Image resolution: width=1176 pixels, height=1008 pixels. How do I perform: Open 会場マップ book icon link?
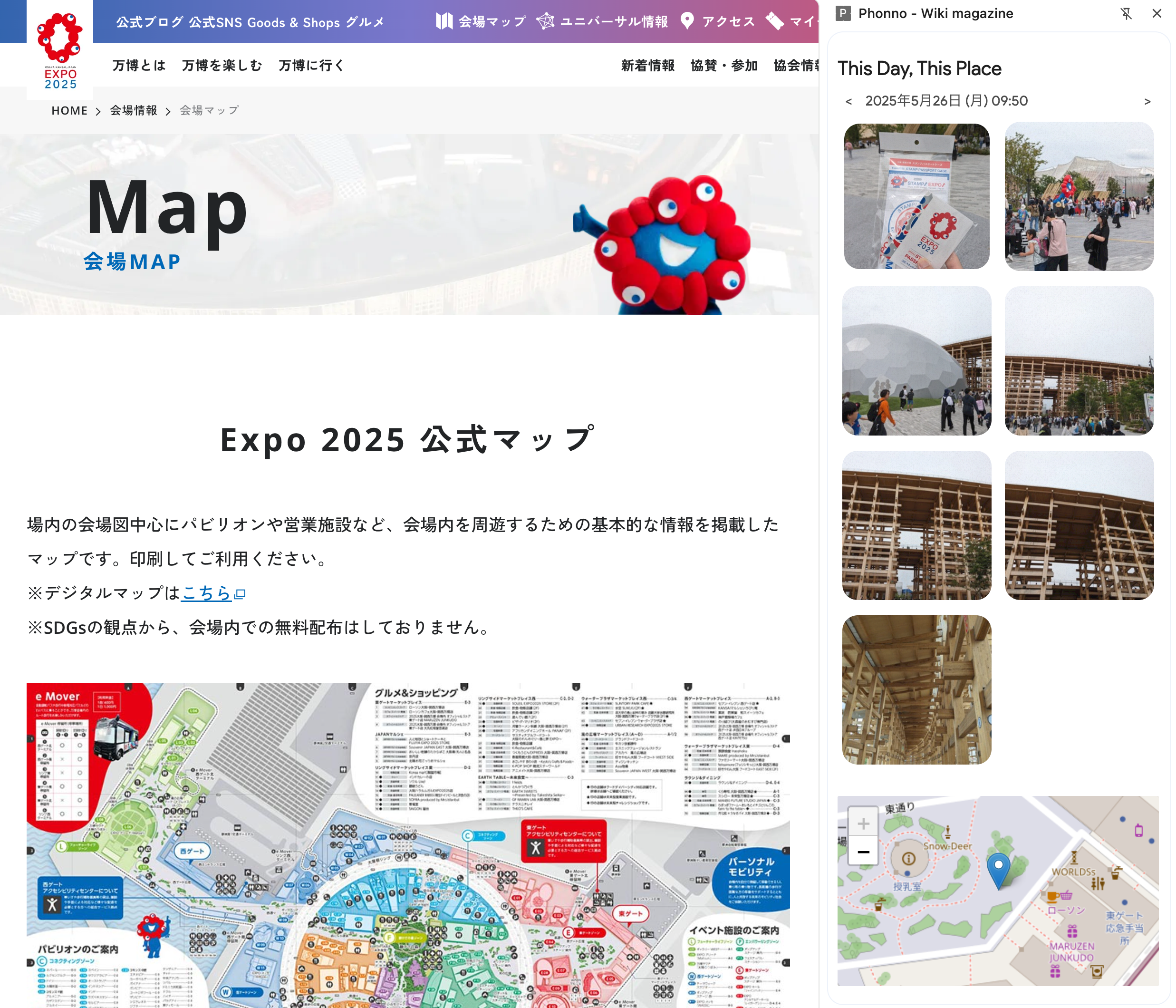click(x=444, y=21)
